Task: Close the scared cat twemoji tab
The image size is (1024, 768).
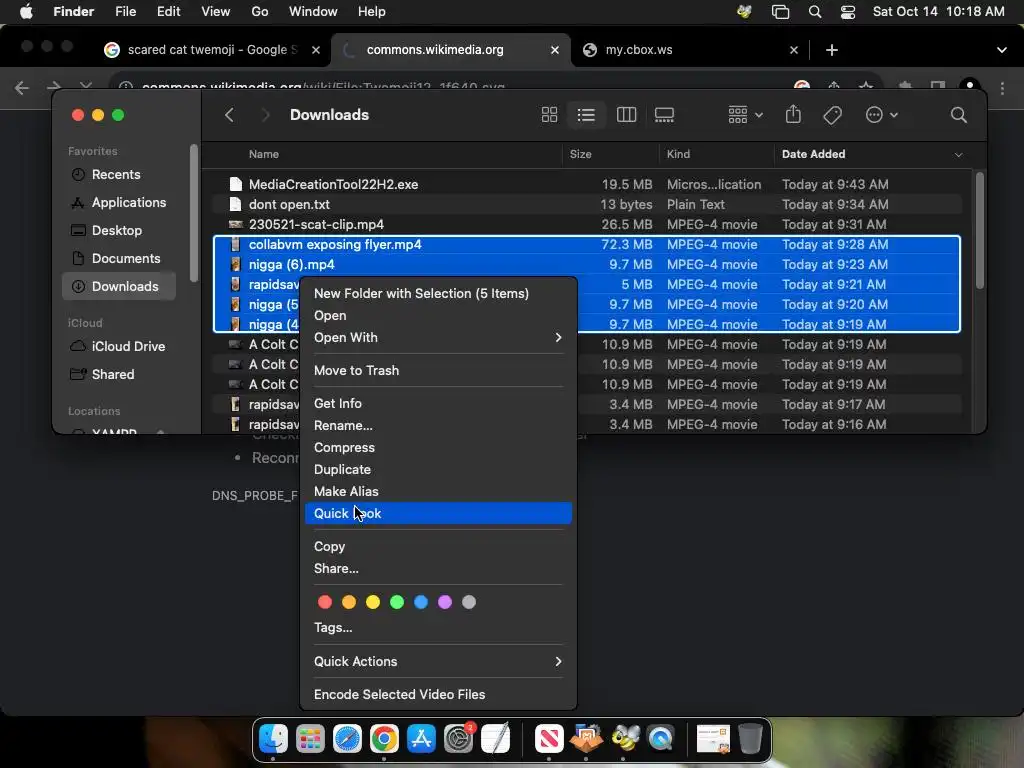Action: (x=315, y=50)
